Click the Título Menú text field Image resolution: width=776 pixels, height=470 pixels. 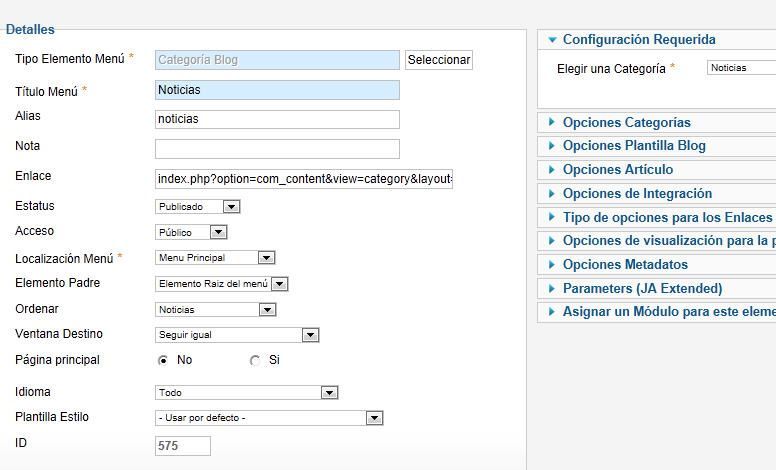[x=277, y=90]
